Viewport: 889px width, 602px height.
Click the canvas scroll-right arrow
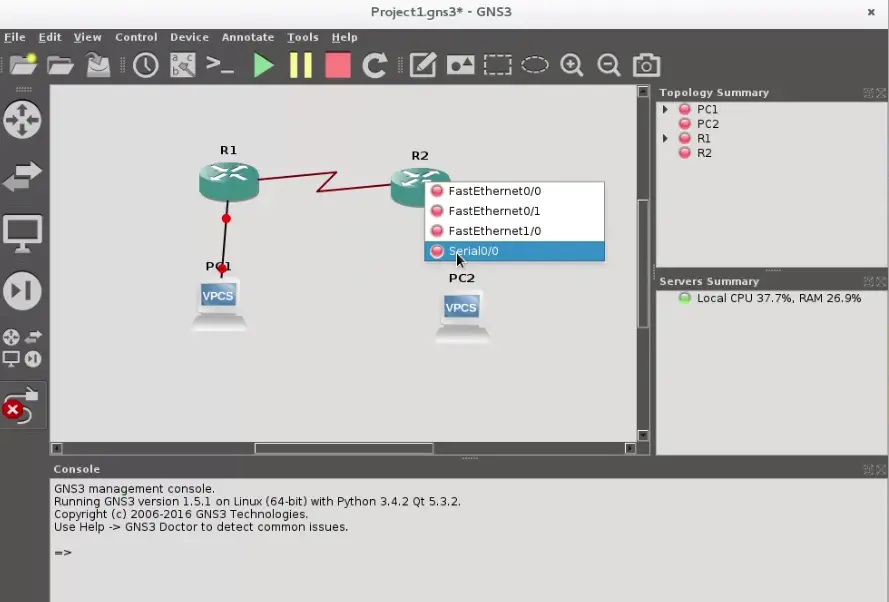pos(630,448)
